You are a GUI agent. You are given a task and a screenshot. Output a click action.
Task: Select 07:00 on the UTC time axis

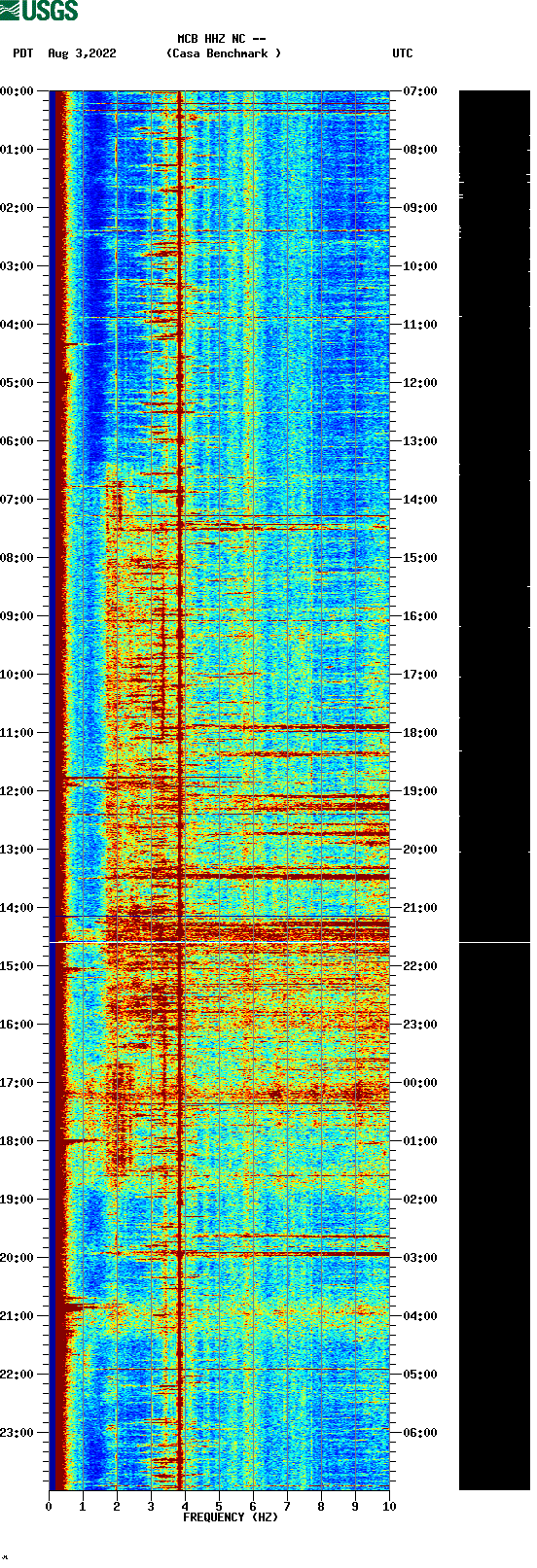[420, 91]
